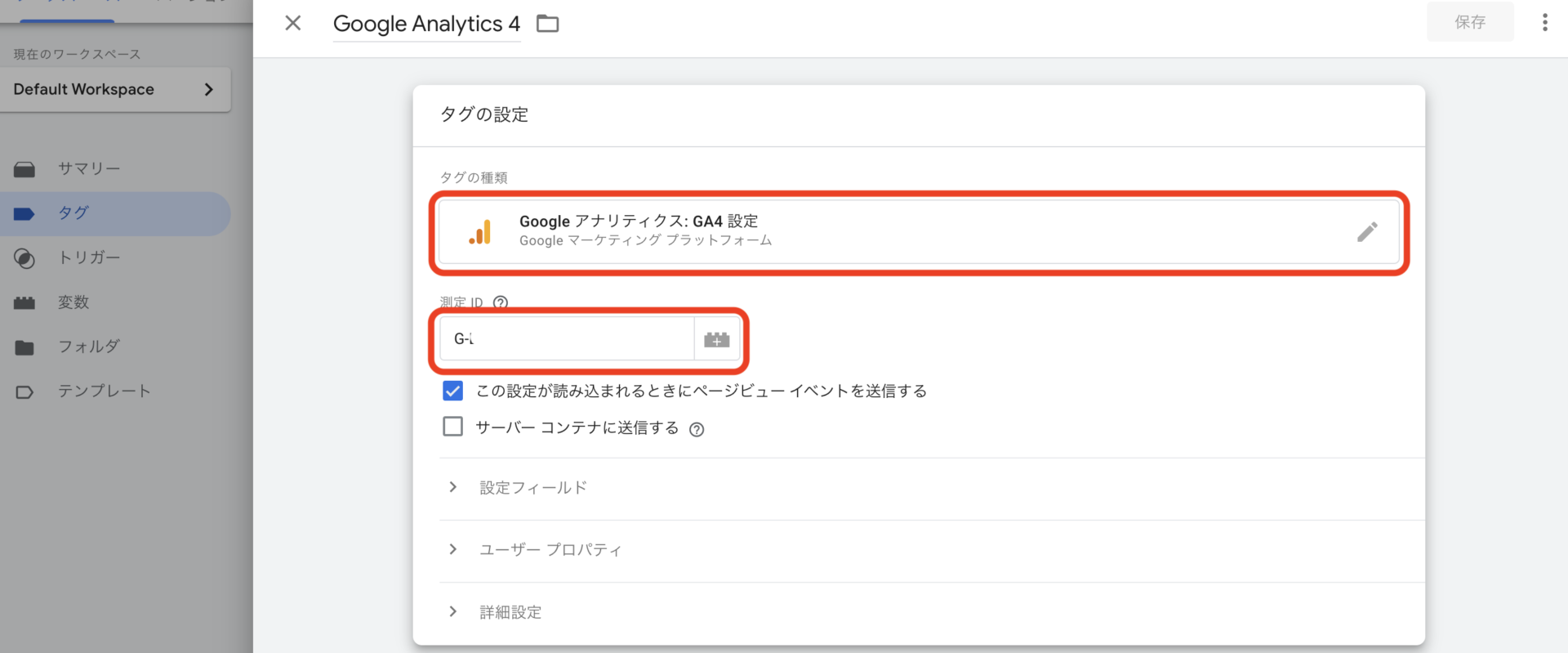Viewport: 1568px width, 653px height.
Task: Click the help icon beside サーバー コンテナに送信する
Action: 697,429
